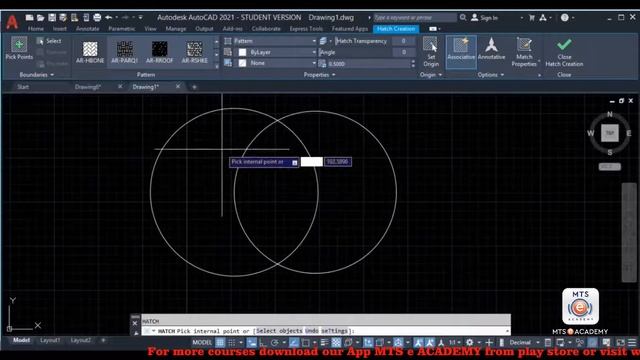
Task: Click the Save quick access icon
Action: coord(52,18)
